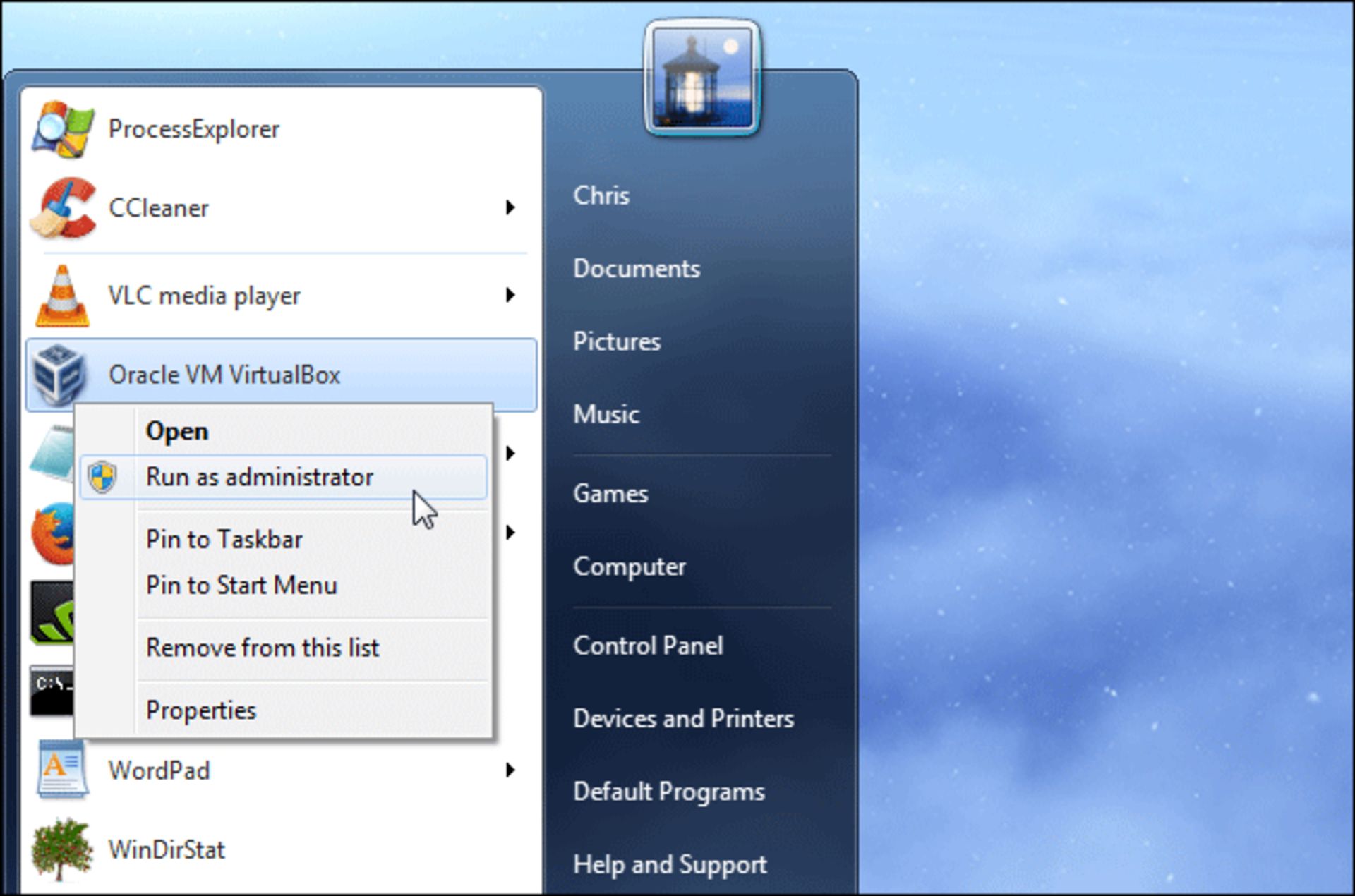
Task: Launch VLC media player entry
Action: pyautogui.click(x=281, y=296)
